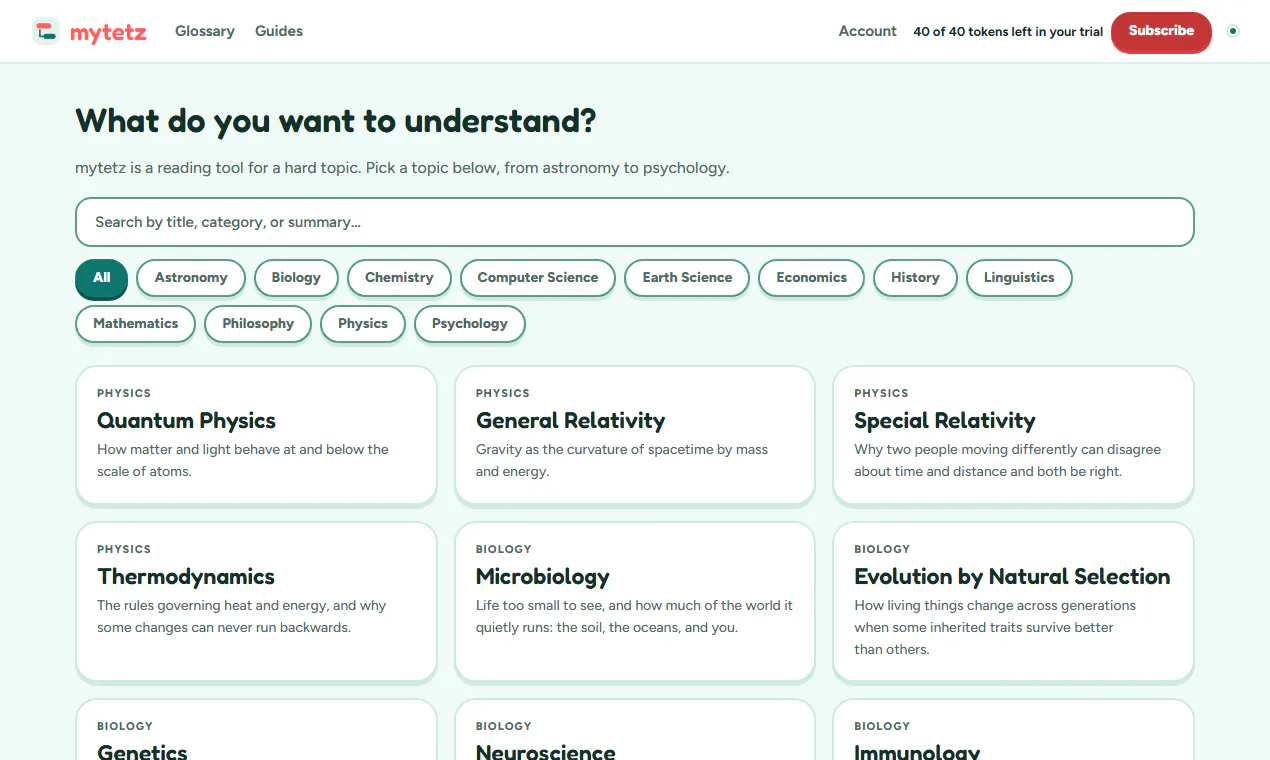Select the All category filter

tap(101, 278)
